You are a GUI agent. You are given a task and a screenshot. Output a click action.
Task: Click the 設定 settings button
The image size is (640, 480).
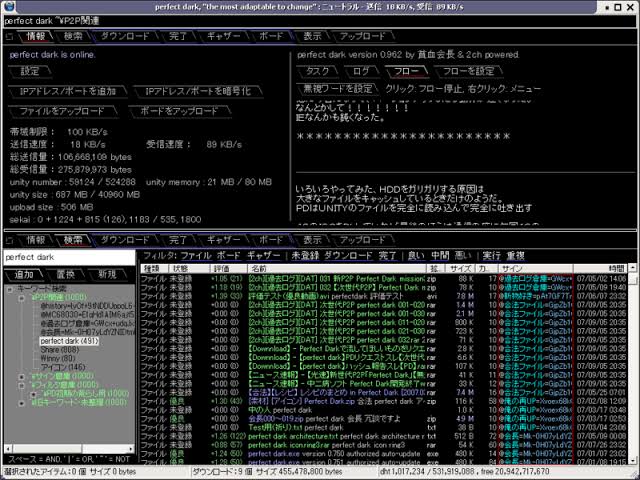pos(30,71)
